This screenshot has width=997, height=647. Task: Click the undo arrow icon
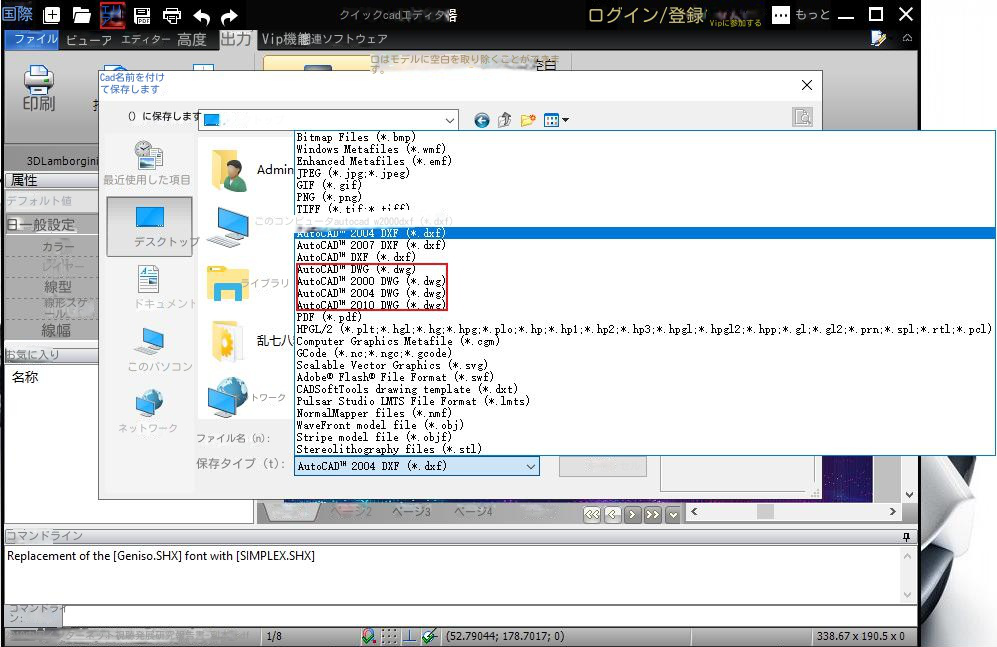coord(201,16)
